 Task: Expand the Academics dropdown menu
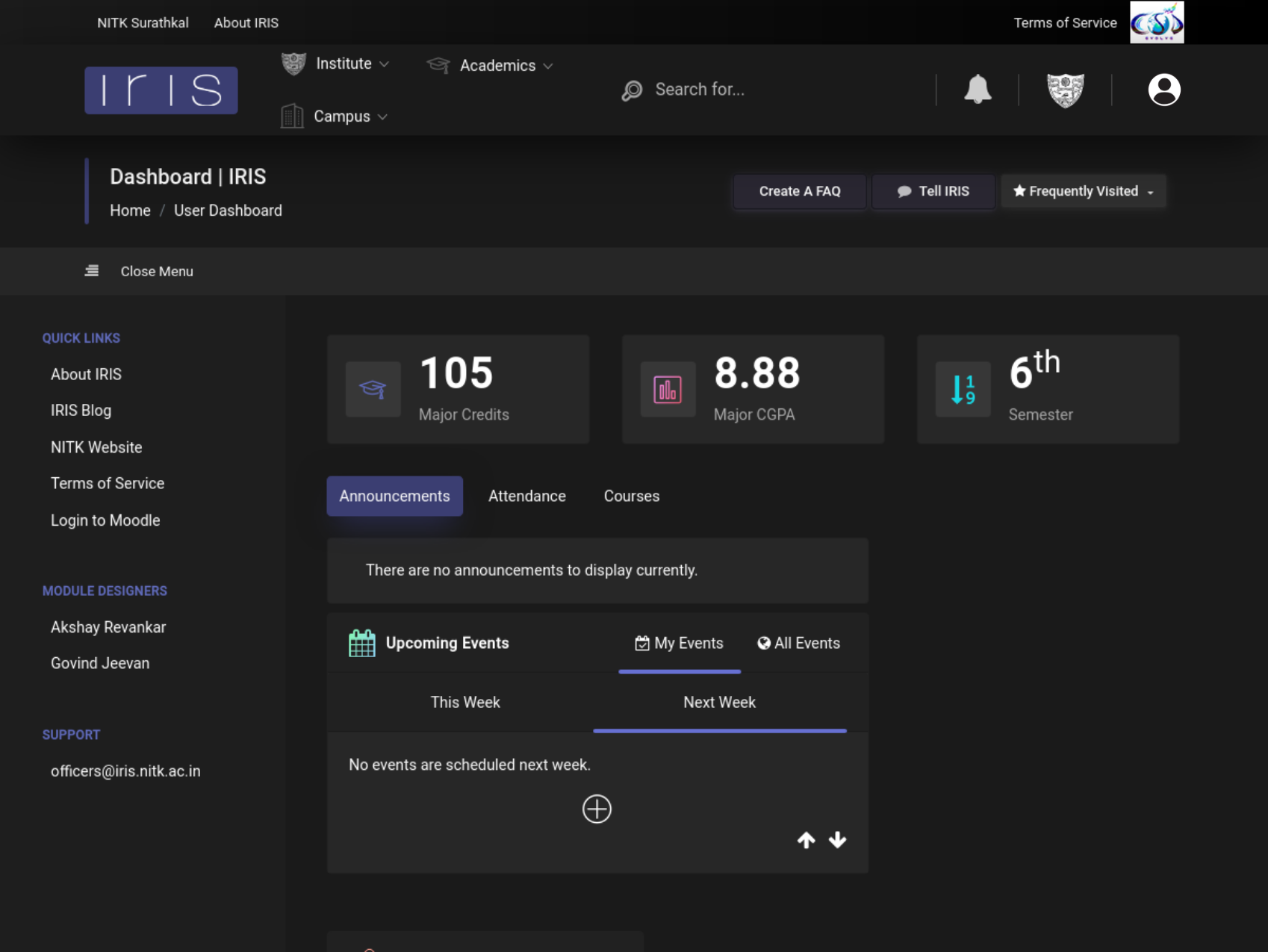(x=491, y=66)
